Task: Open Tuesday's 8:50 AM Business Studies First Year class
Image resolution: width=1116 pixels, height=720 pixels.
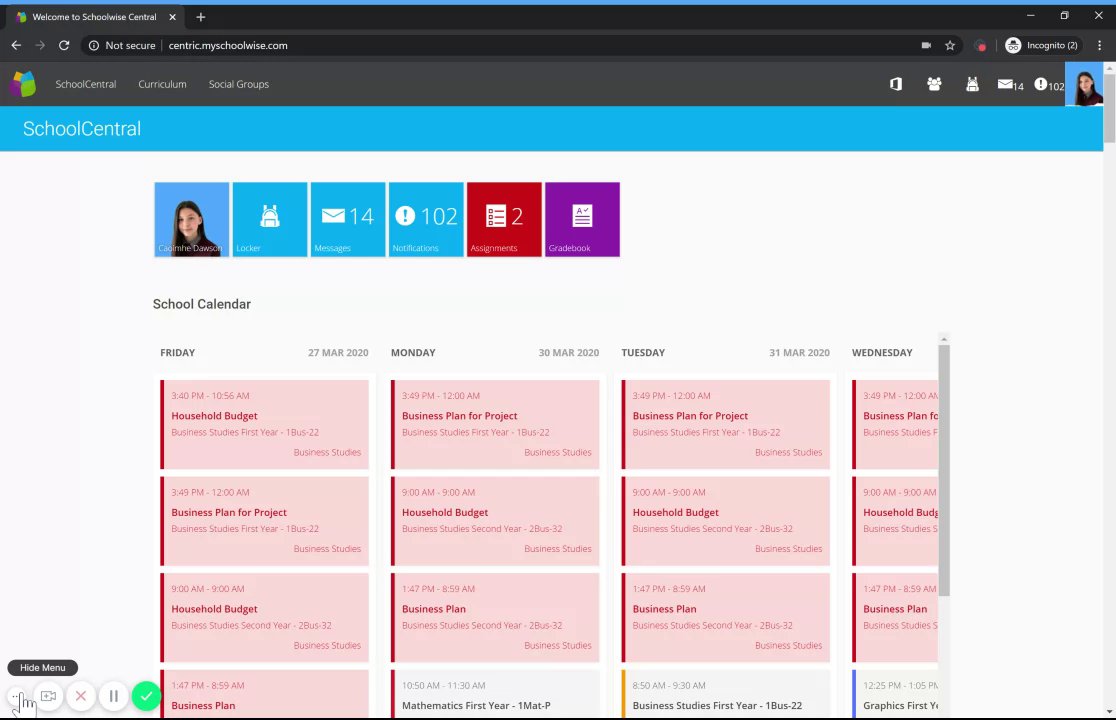Action: point(726,694)
